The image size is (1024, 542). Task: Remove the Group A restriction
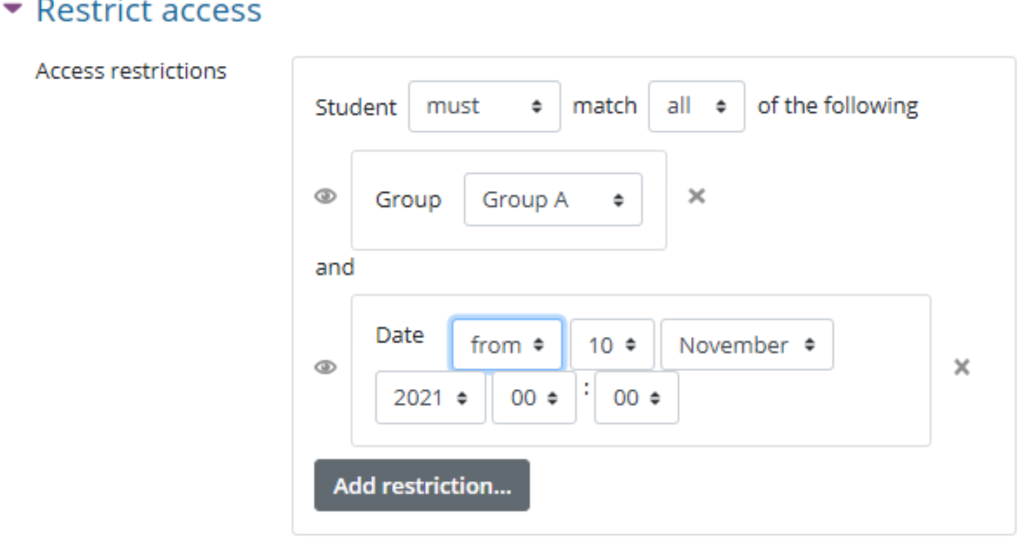pyautogui.click(x=697, y=196)
